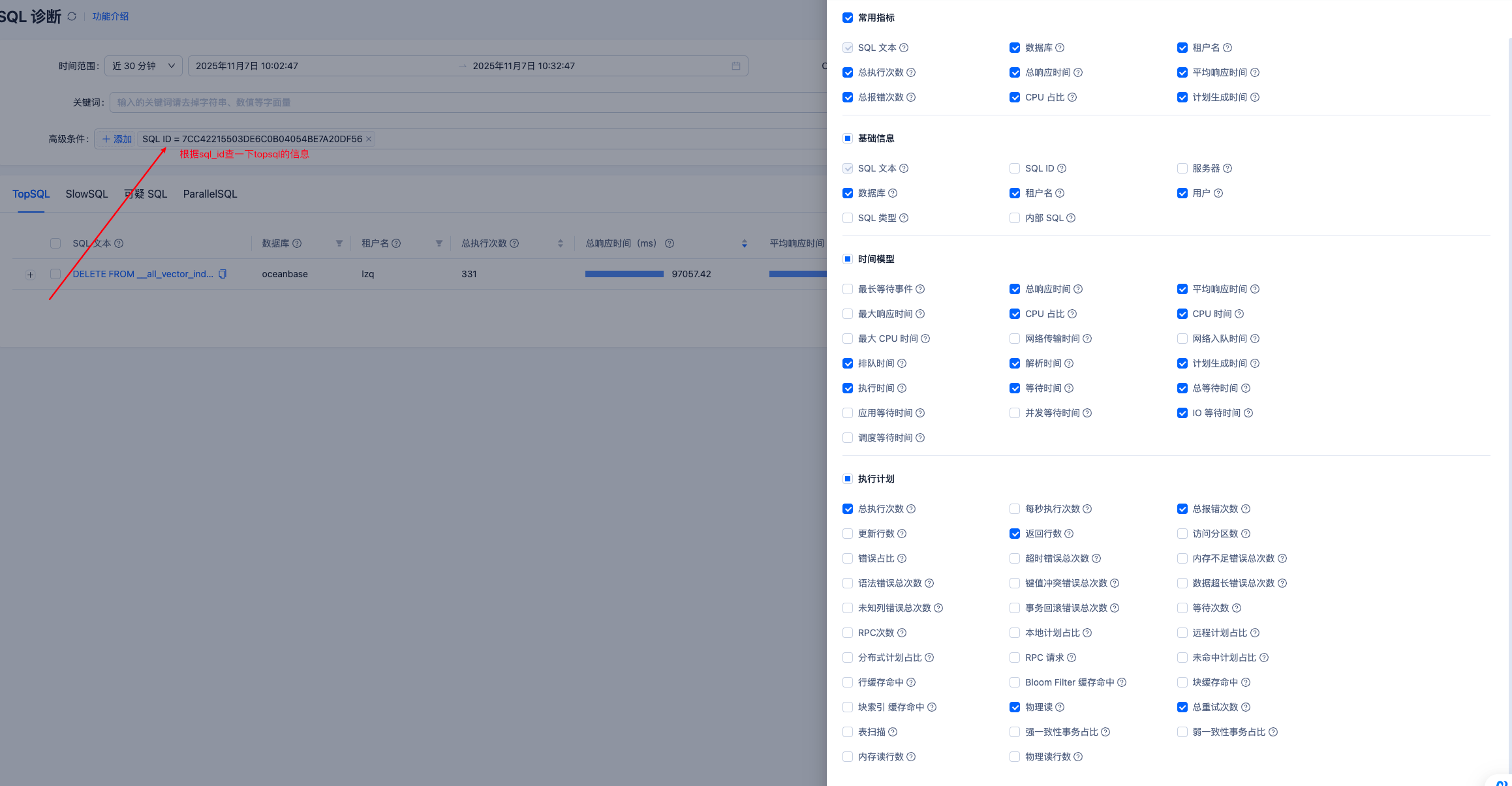Expand the DELETE FROM row with plus
Screen dimensions: 1512x786
[30, 275]
